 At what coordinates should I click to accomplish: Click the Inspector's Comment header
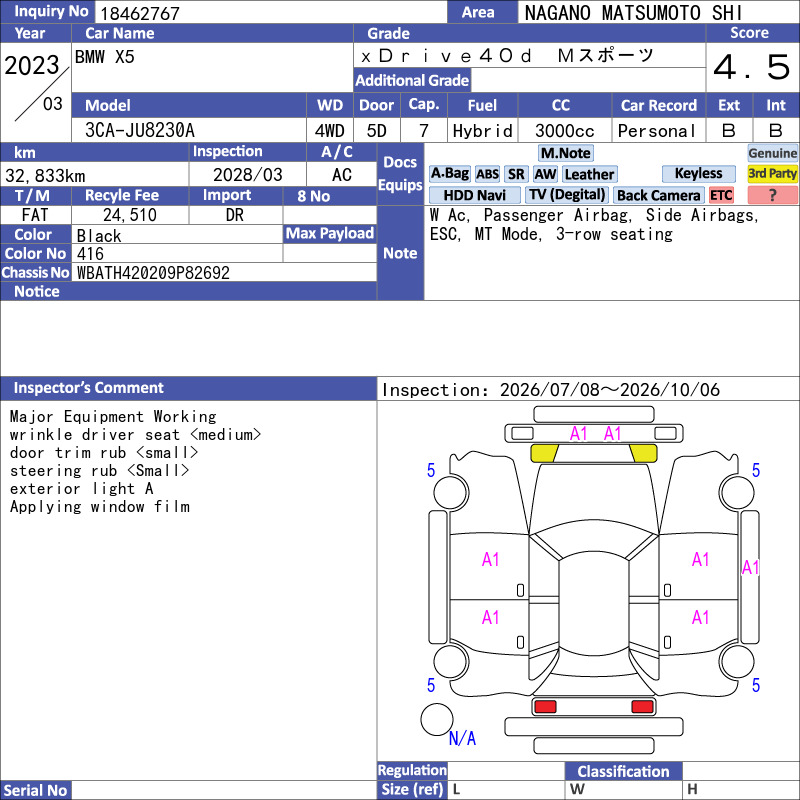188,388
